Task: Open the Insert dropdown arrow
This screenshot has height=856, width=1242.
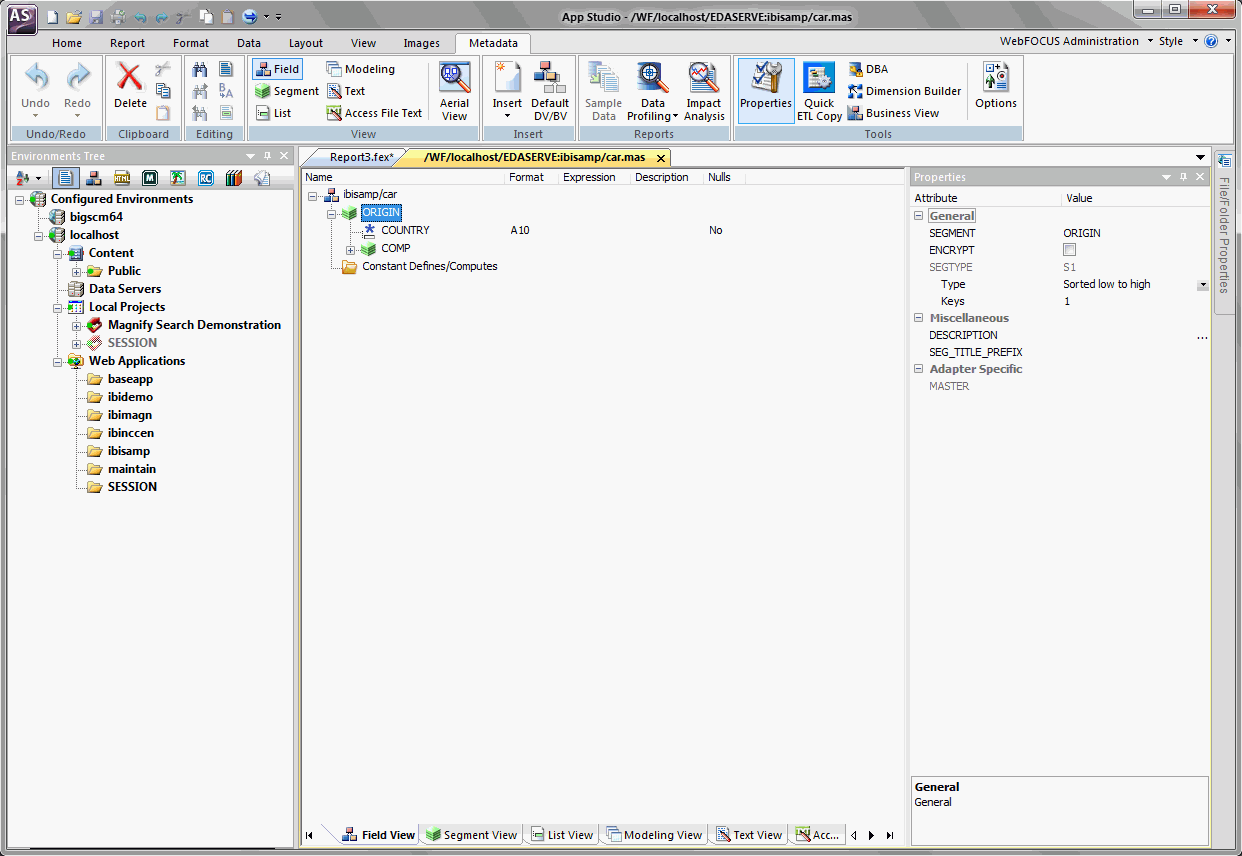Action: (507, 116)
